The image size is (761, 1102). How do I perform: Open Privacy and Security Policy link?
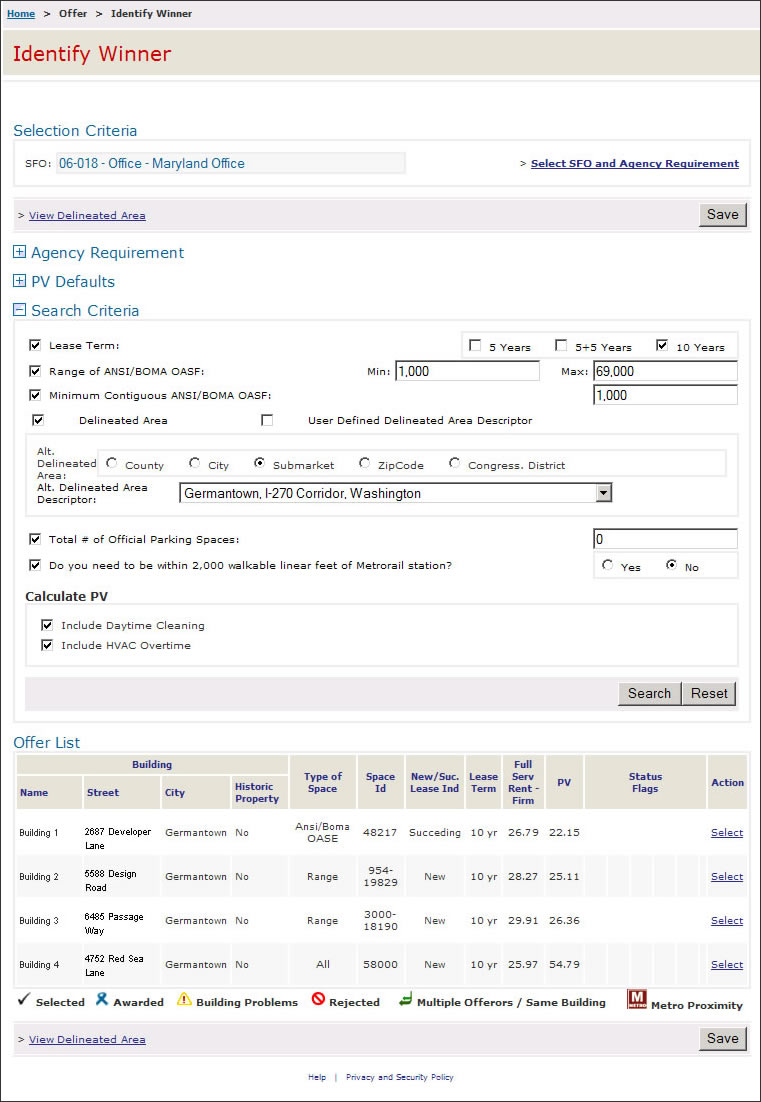[400, 1077]
